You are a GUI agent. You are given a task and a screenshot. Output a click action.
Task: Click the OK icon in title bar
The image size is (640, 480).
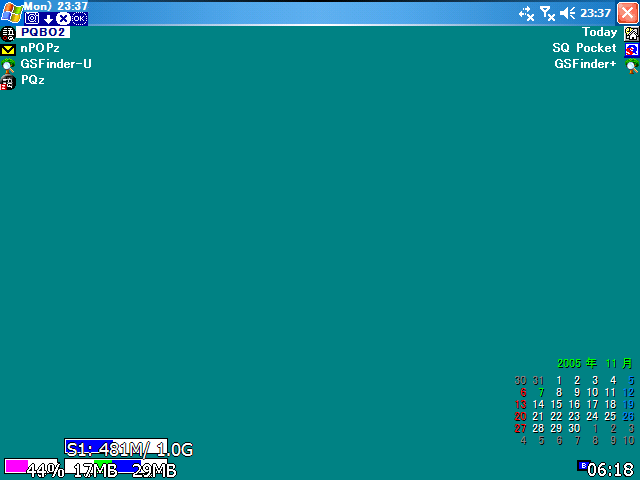[79, 18]
